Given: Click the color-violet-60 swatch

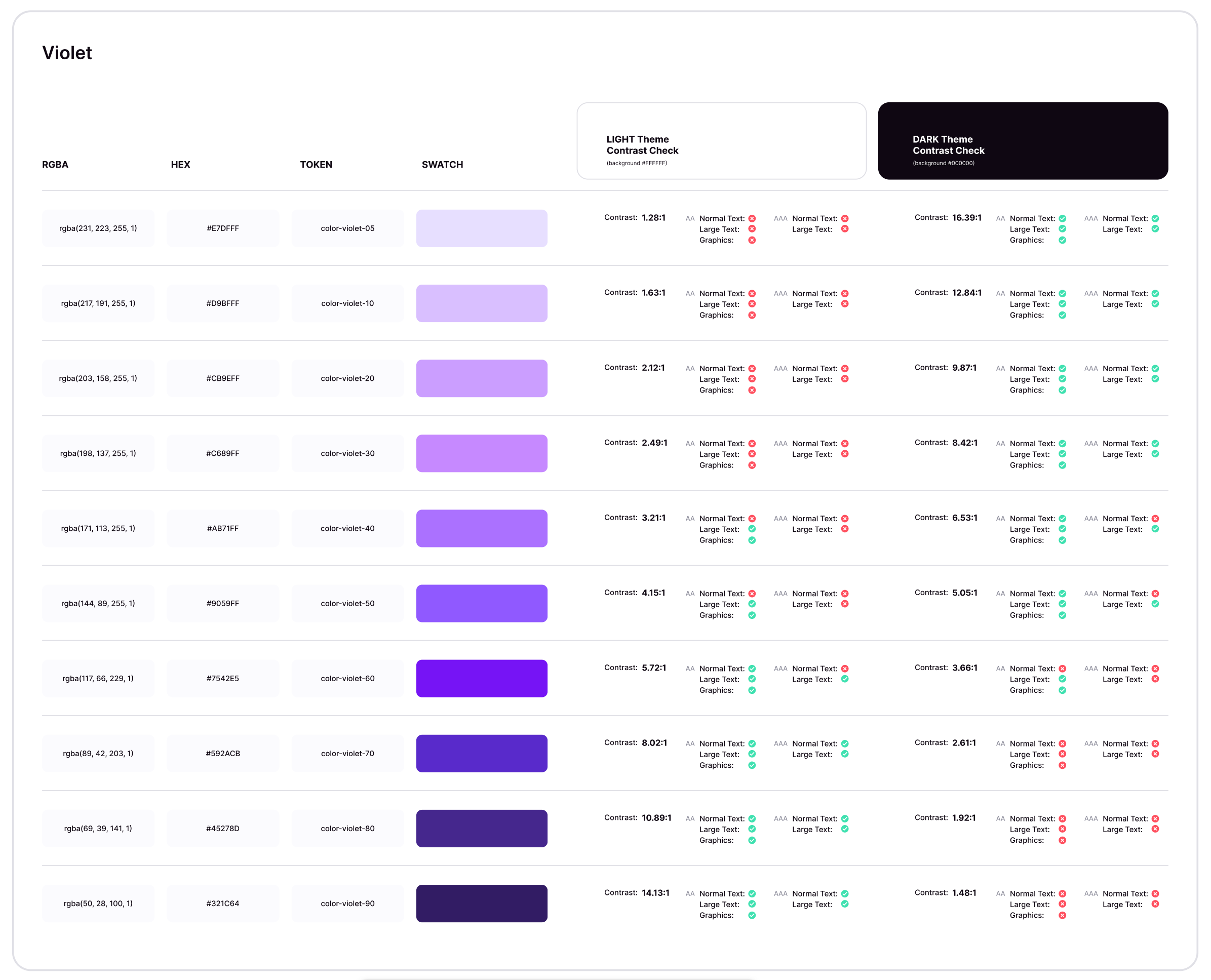Looking at the screenshot, I should [x=482, y=678].
